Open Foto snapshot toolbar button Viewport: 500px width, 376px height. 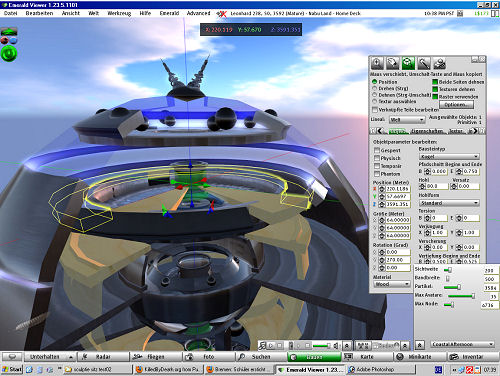coord(209,357)
